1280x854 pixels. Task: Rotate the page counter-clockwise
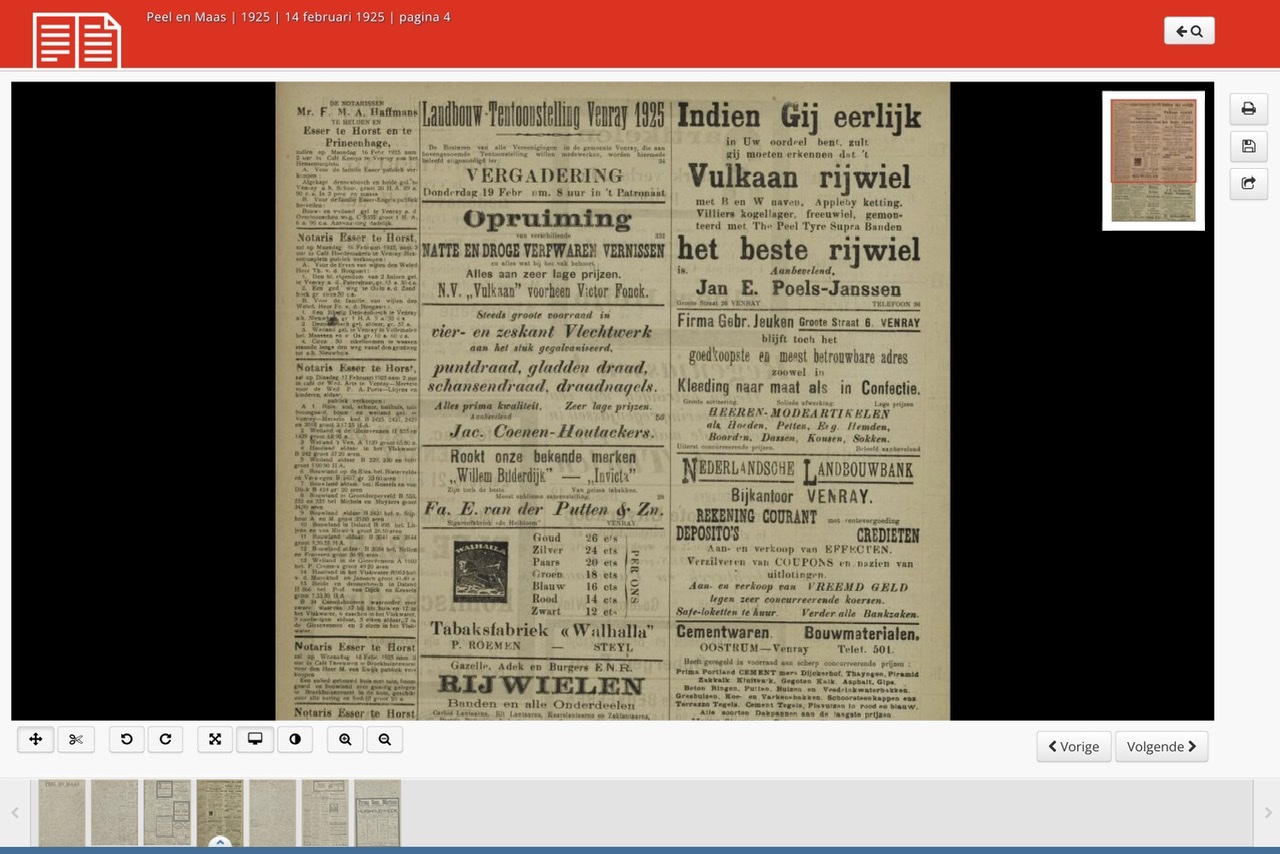point(127,740)
